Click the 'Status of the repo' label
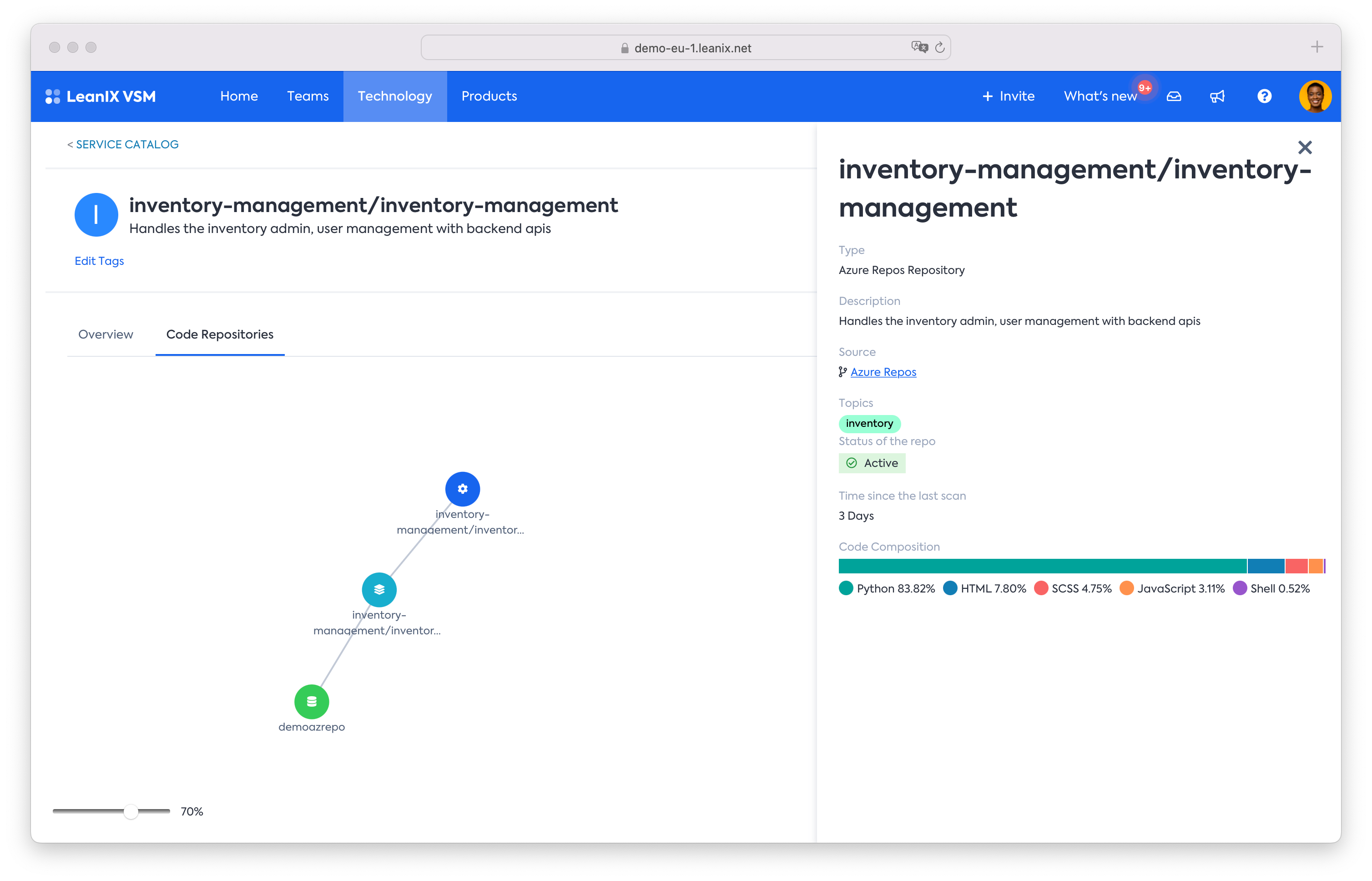Image resolution: width=1372 pixels, height=881 pixels. click(887, 441)
